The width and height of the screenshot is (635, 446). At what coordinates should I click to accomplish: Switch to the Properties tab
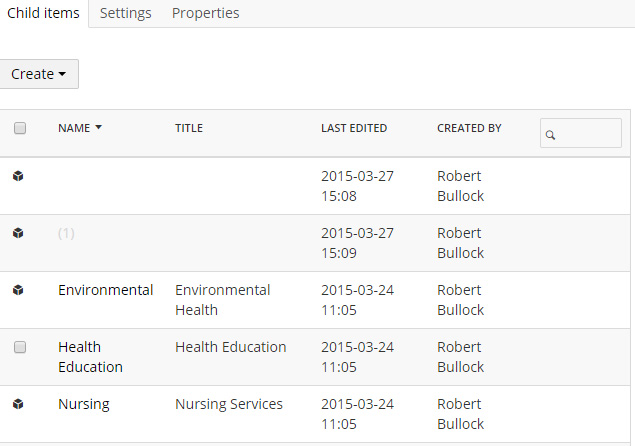point(205,13)
